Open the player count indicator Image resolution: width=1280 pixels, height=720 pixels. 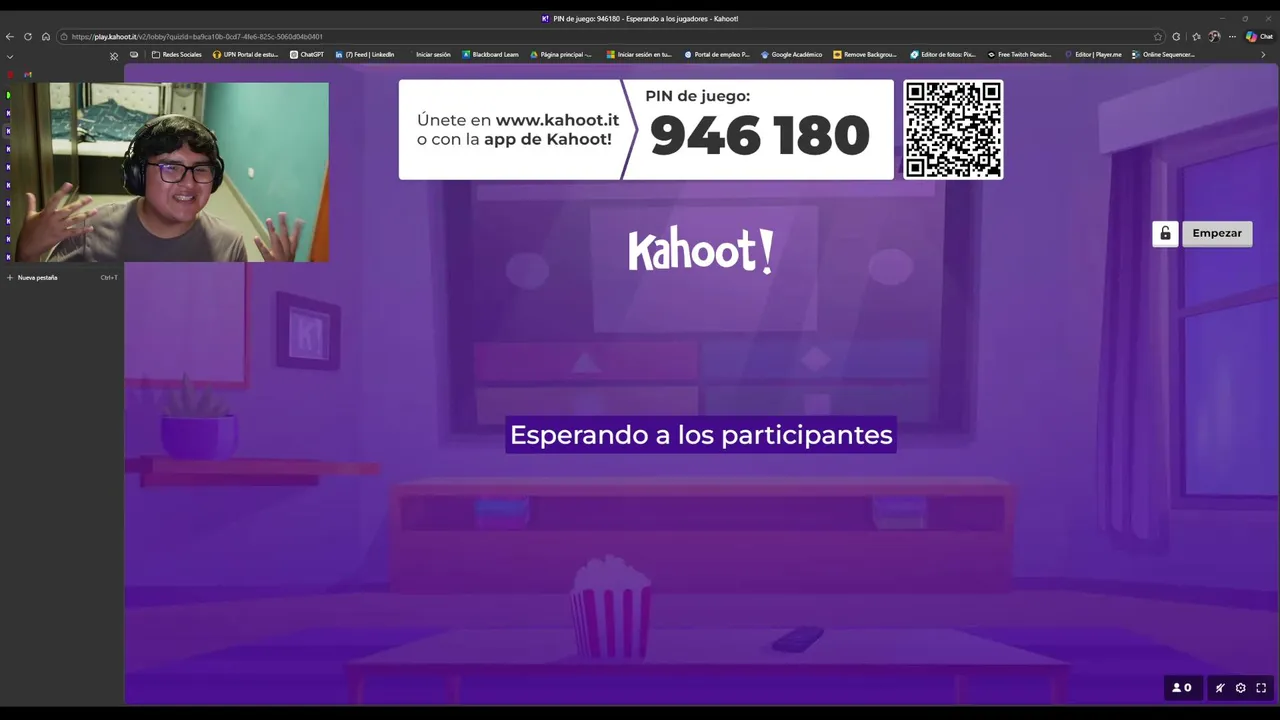coord(1182,688)
